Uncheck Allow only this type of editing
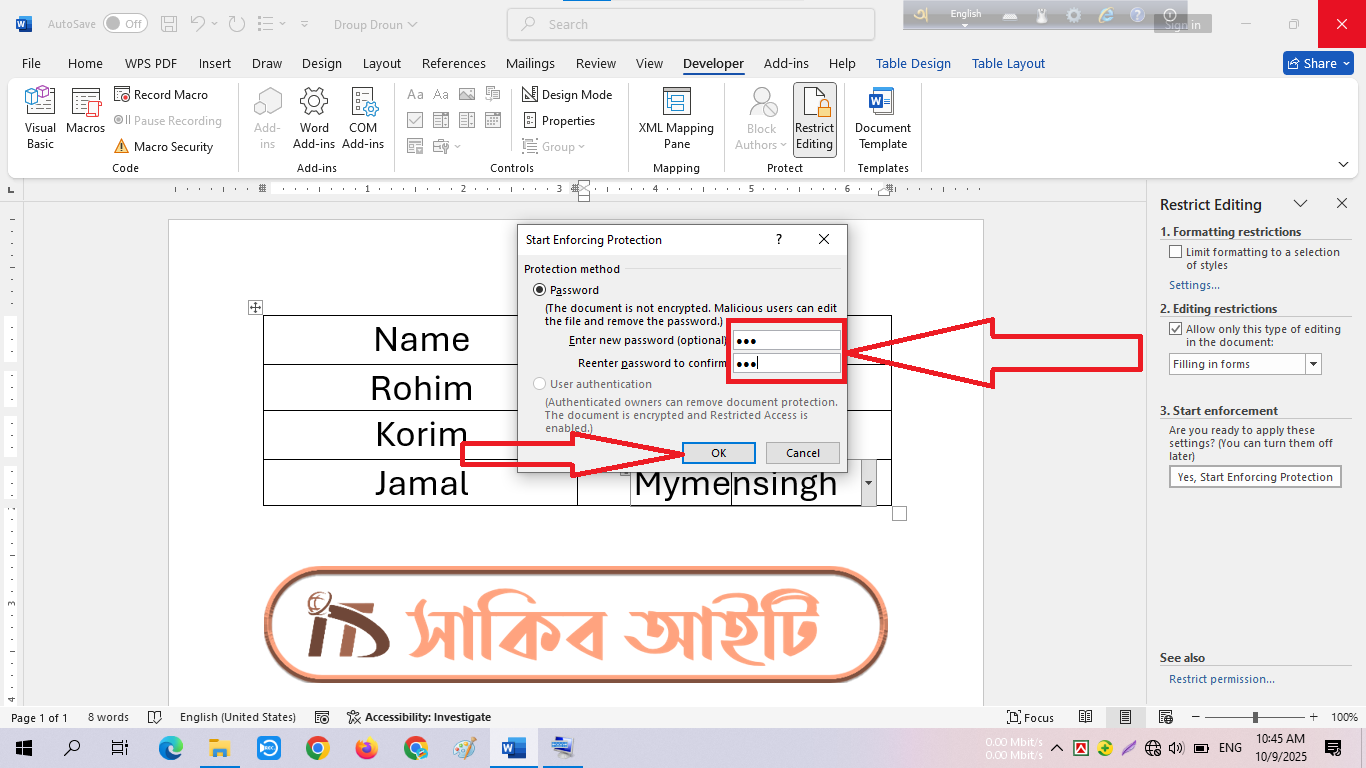Screen dimensions: 1366x768 pyautogui.click(x=1176, y=329)
